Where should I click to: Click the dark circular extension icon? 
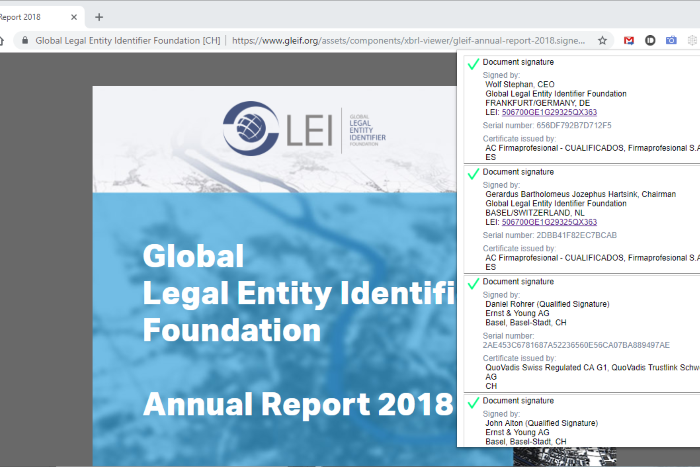tap(650, 41)
